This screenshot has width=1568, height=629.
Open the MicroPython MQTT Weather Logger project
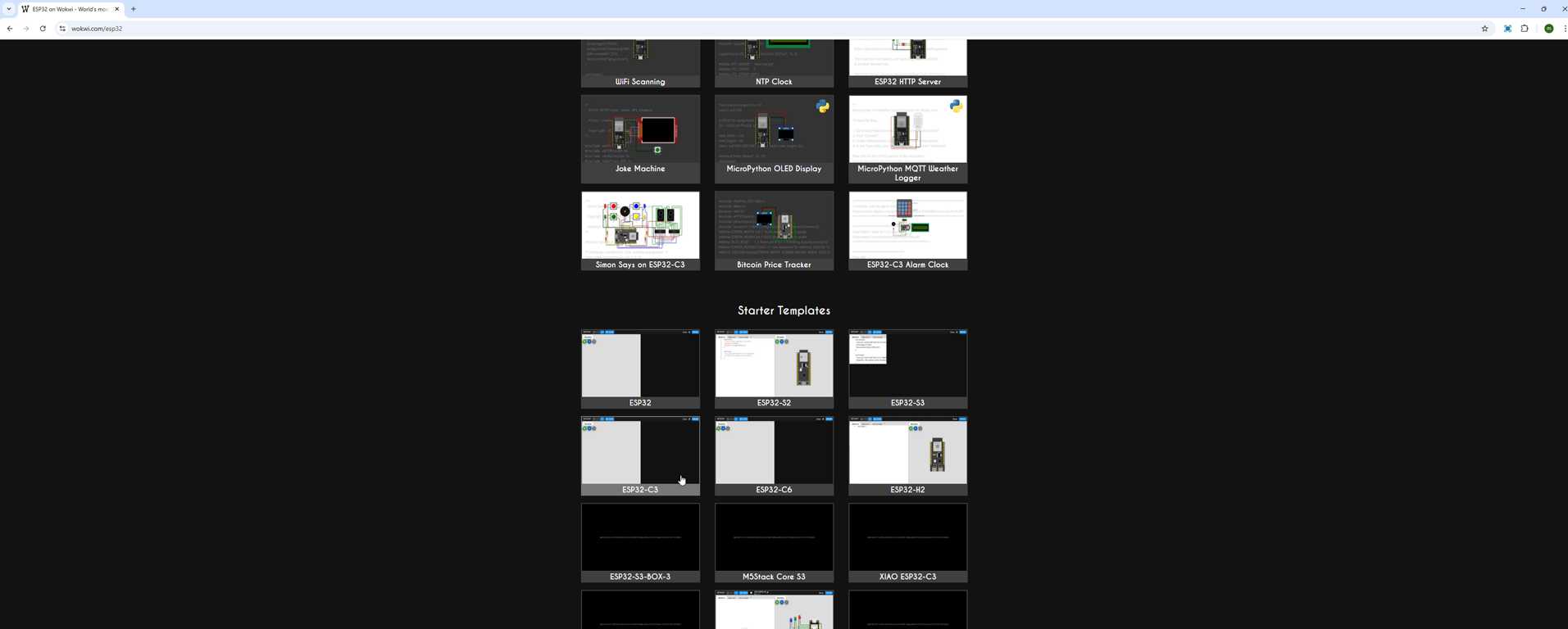tap(907, 138)
